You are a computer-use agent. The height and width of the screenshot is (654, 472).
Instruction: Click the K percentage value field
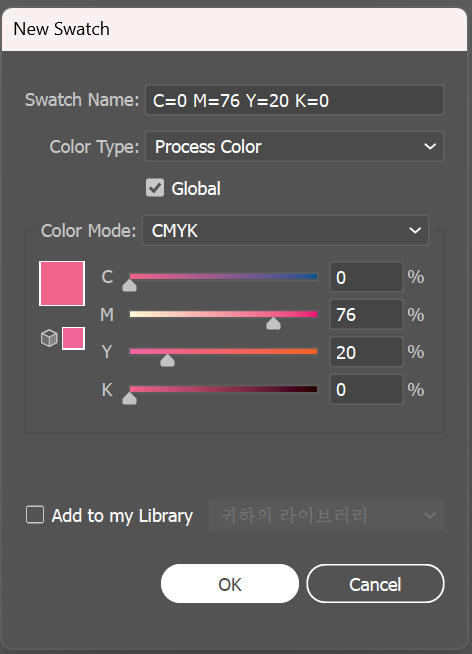(x=366, y=390)
